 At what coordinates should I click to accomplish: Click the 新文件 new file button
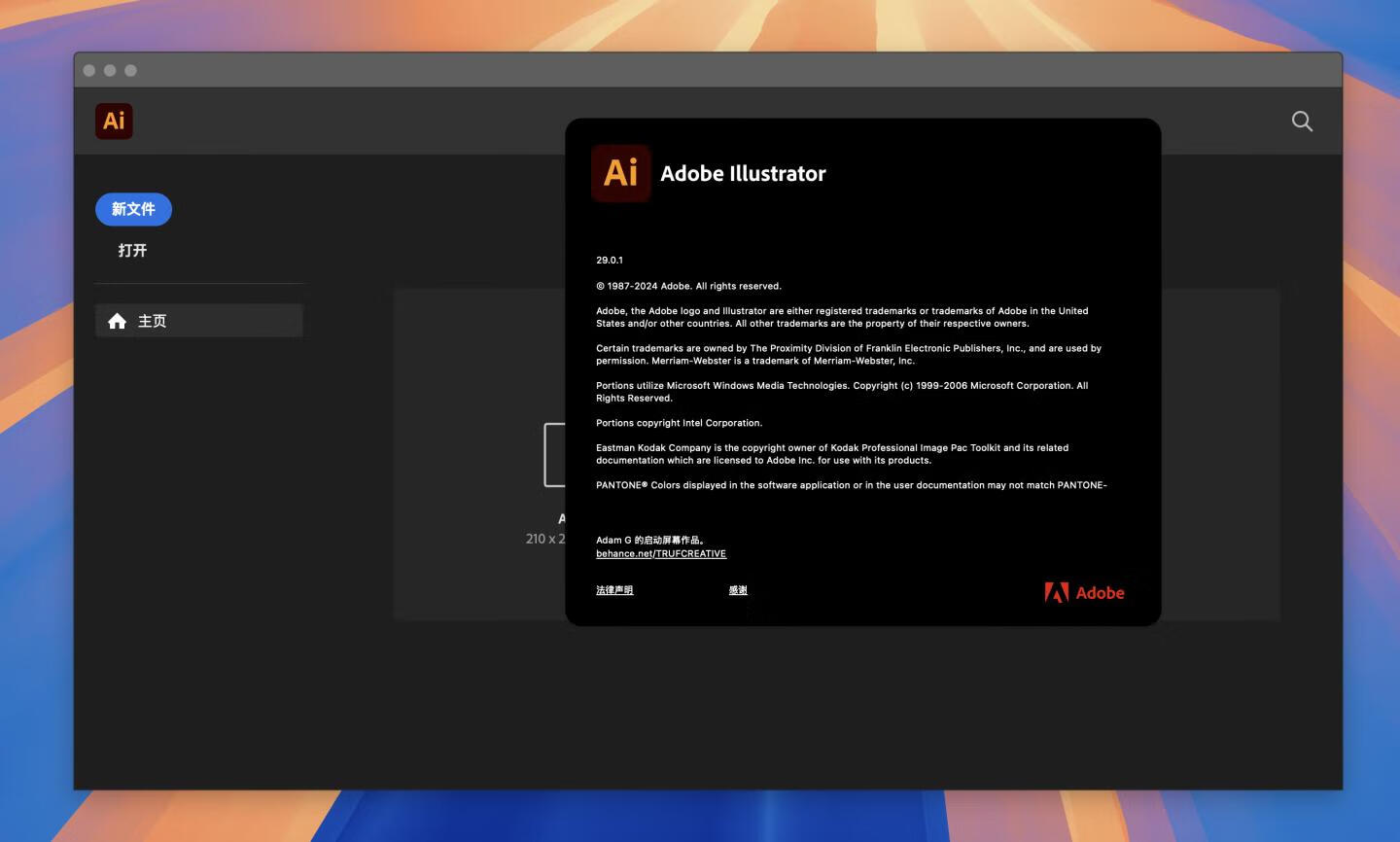[133, 209]
